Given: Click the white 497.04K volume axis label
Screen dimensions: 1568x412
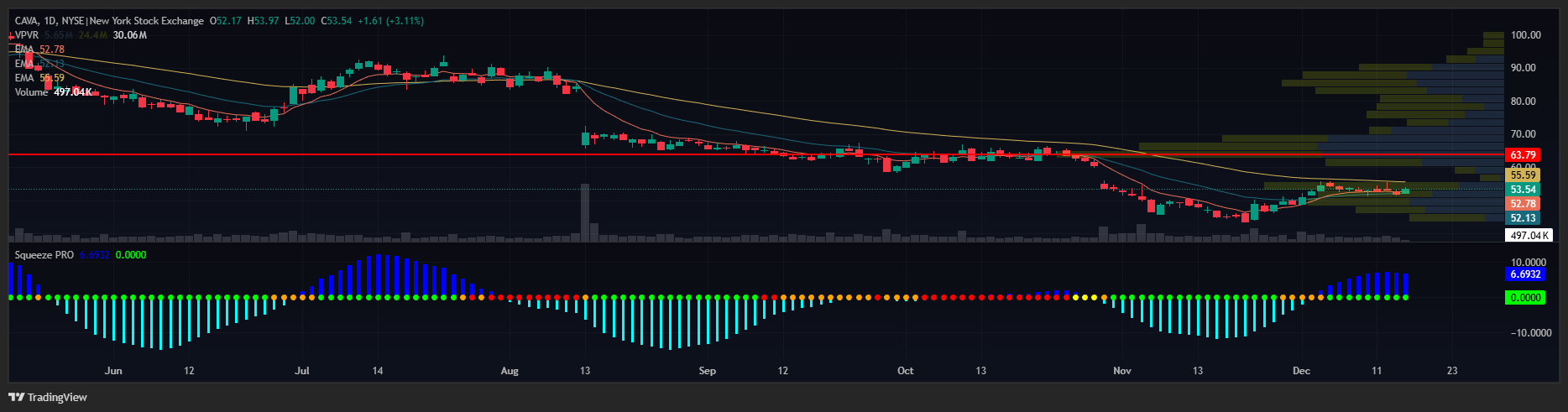Looking at the screenshot, I should tap(1529, 236).
